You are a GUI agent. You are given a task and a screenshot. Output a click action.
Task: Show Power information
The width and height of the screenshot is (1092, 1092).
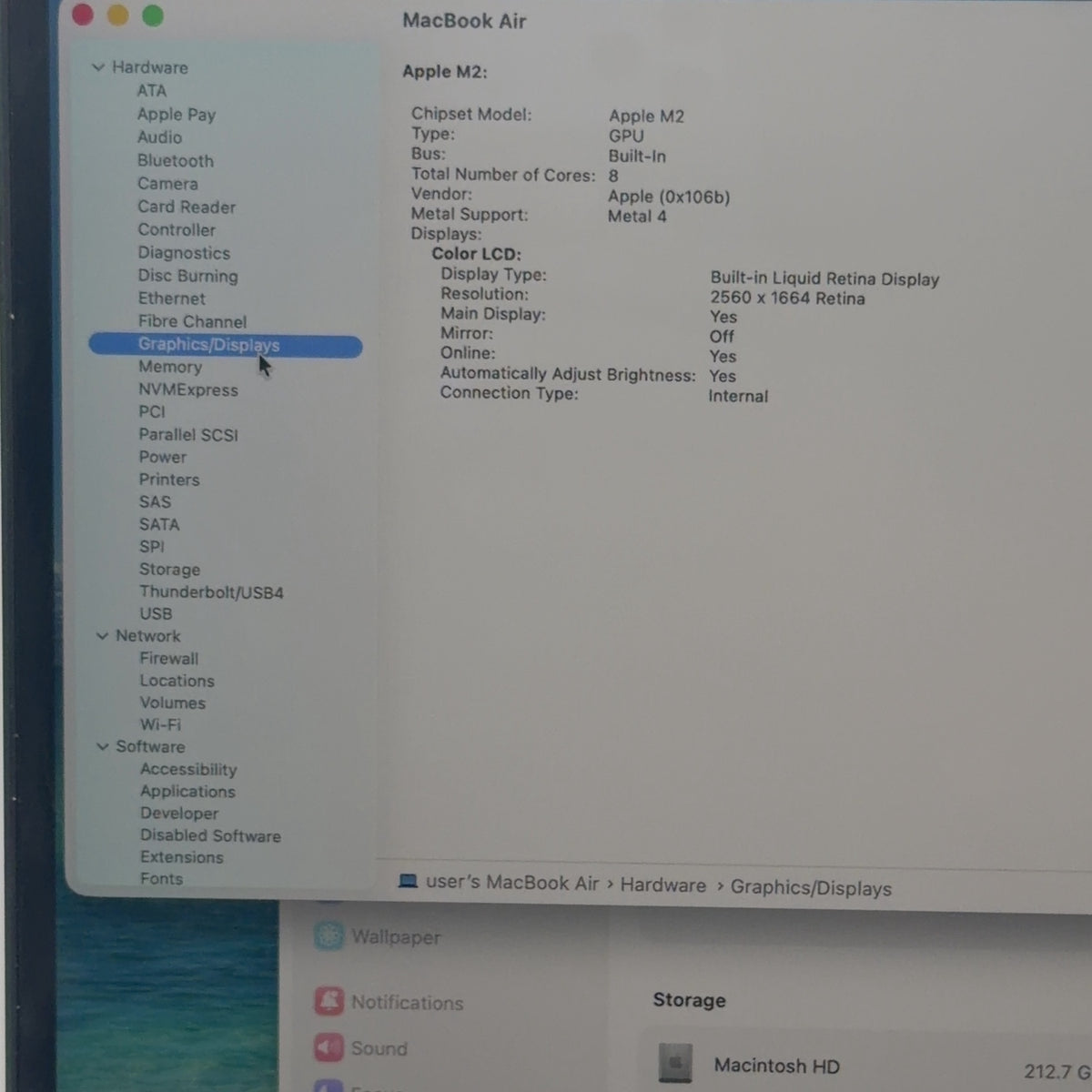point(163,457)
